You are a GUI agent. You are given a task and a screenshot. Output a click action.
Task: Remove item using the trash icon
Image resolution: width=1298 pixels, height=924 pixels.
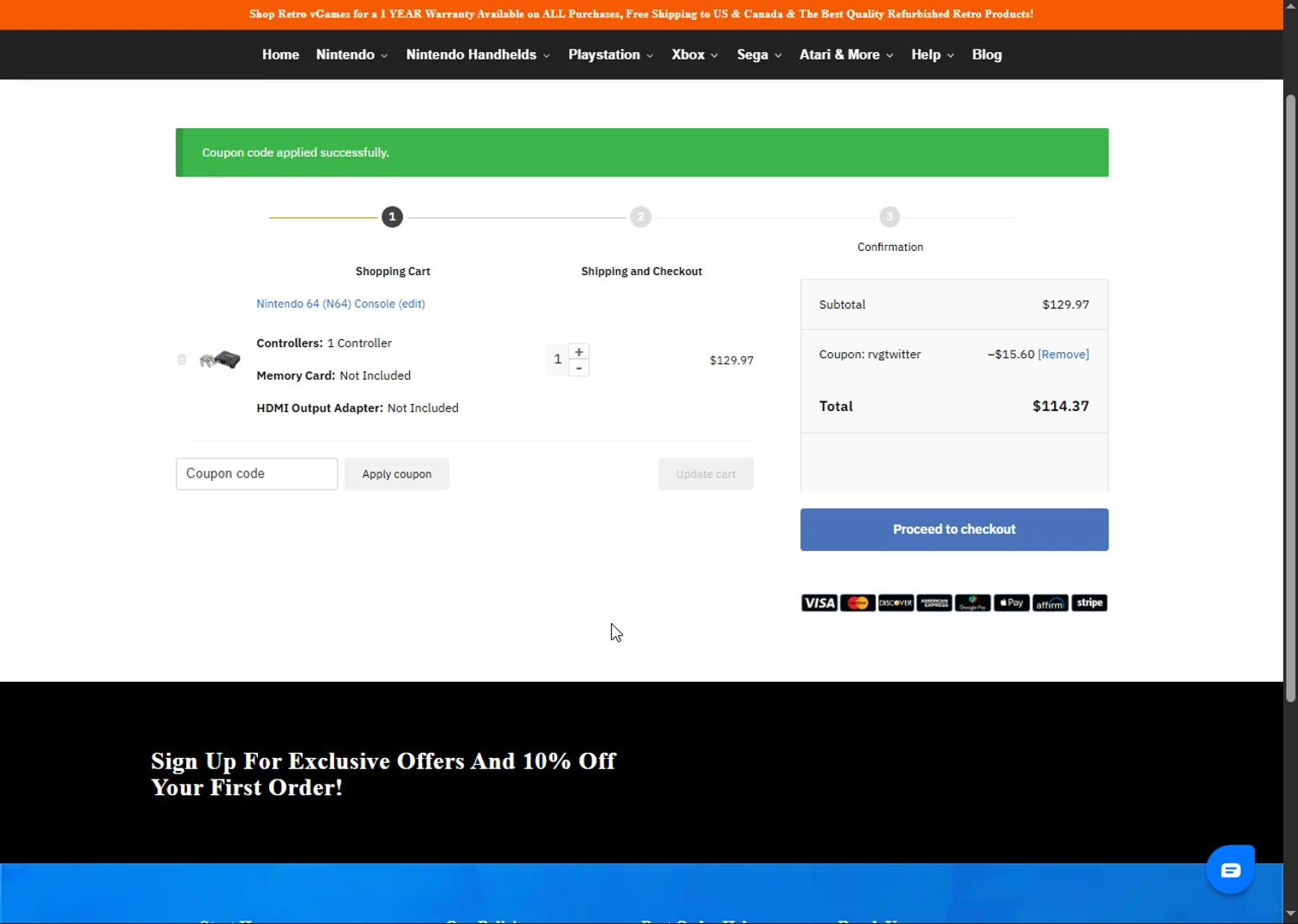pyautogui.click(x=182, y=359)
